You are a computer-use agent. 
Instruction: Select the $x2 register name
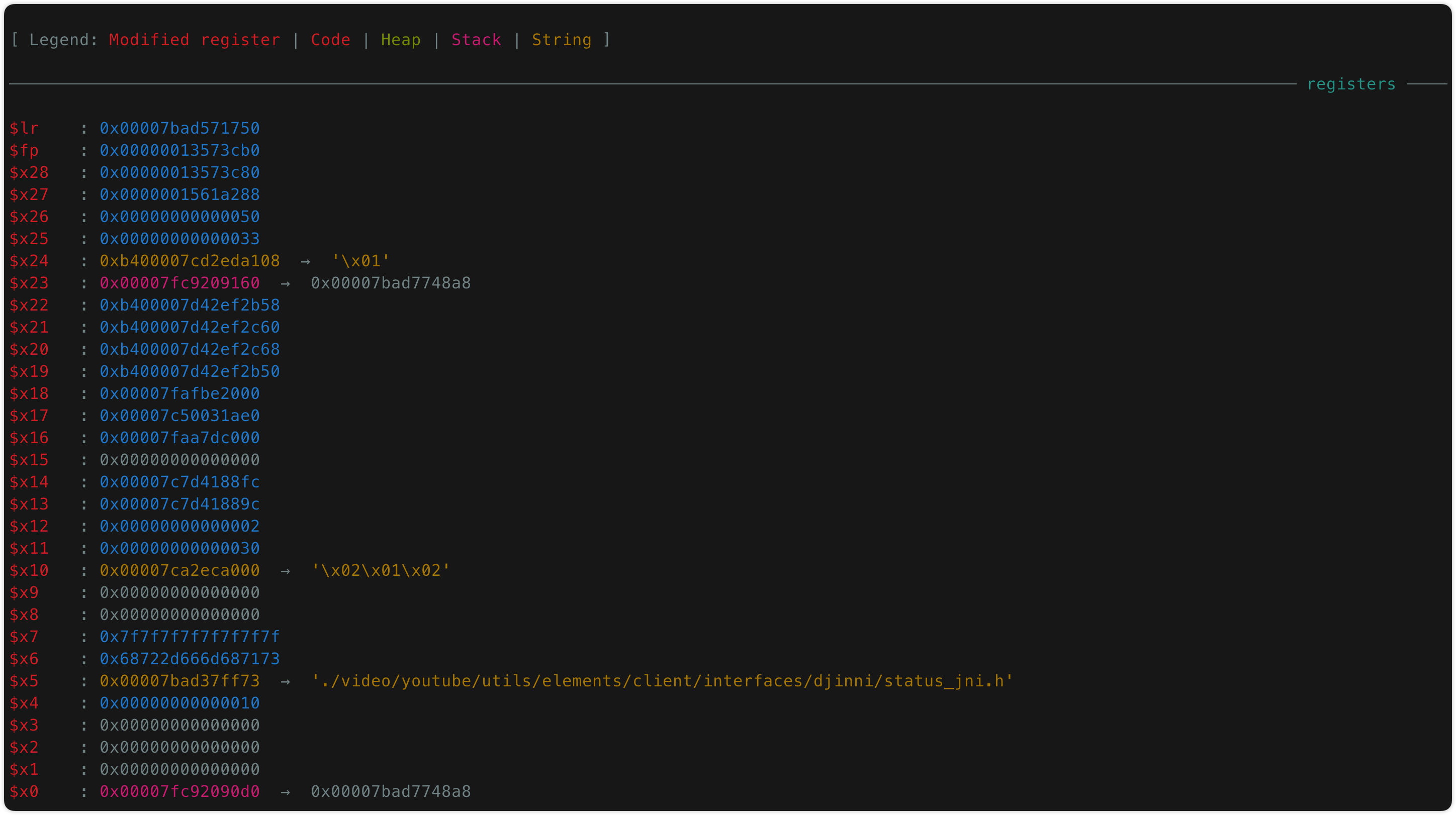tap(24, 747)
